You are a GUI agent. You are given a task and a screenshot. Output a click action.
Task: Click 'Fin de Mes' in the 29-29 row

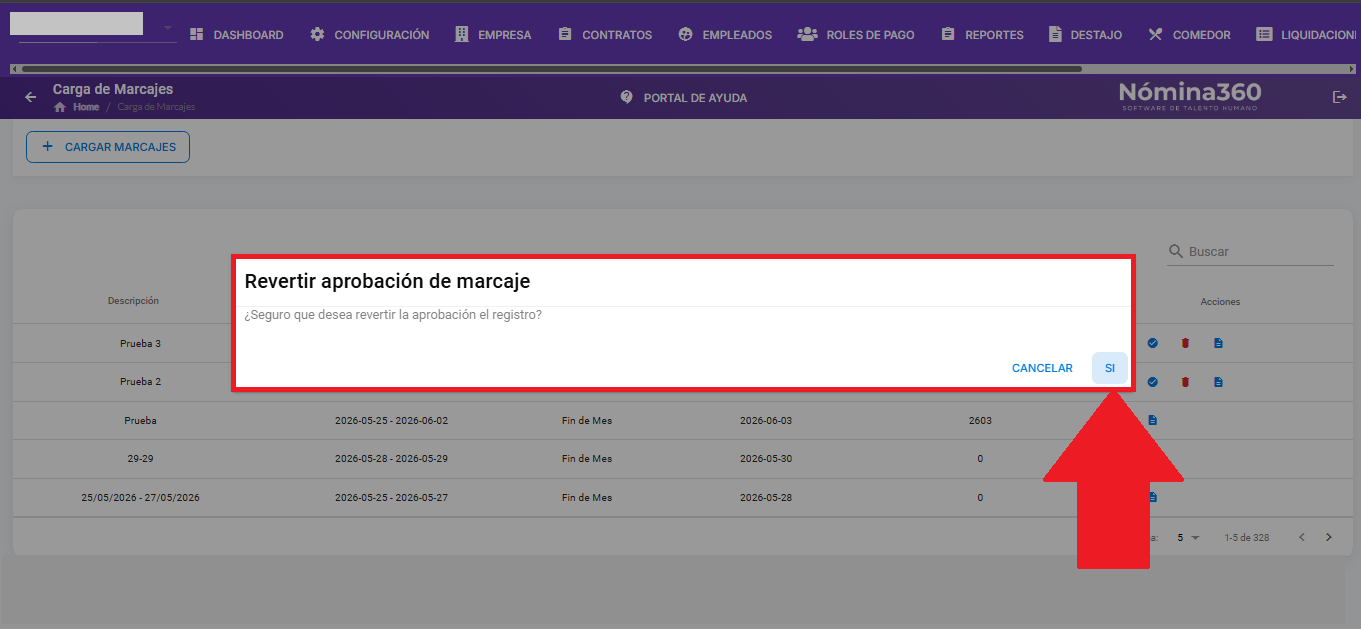pos(587,459)
